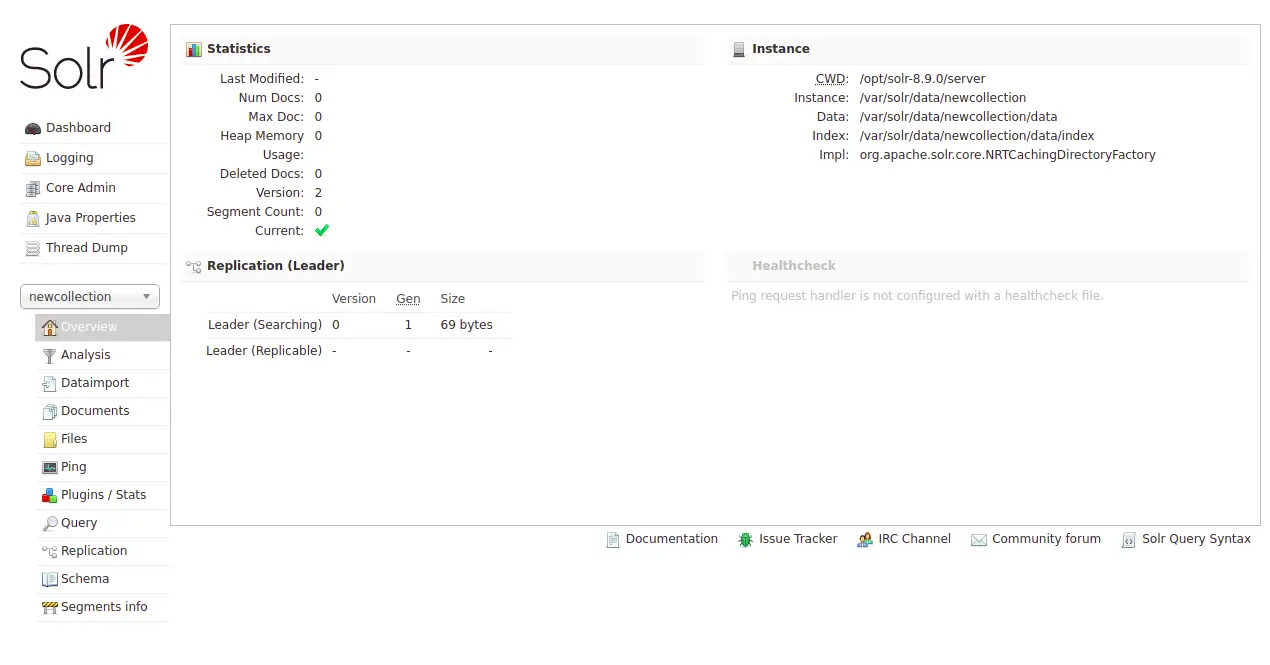Open Plugins / Stats
Image resolution: width=1270 pixels, height=665 pixels.
tap(104, 495)
